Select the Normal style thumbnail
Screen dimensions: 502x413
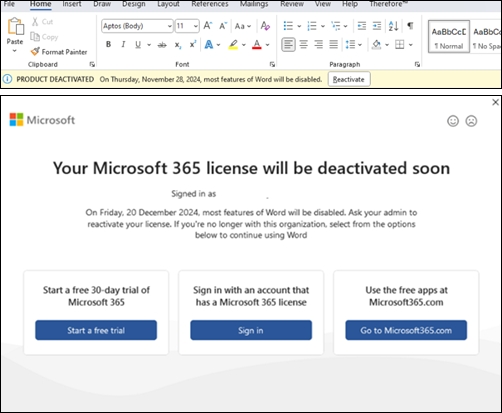[x=449, y=37]
